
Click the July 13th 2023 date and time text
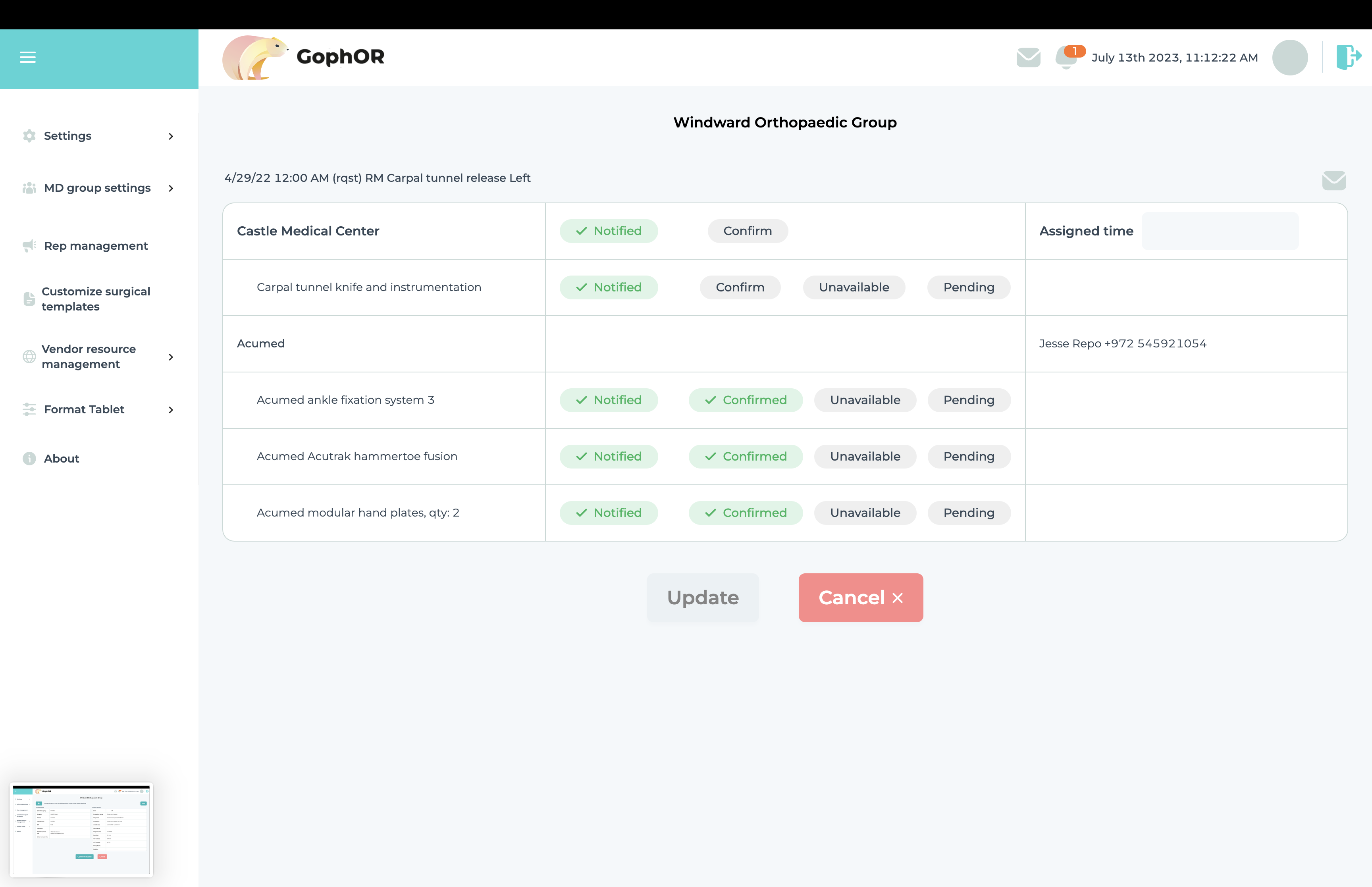pyautogui.click(x=1175, y=58)
